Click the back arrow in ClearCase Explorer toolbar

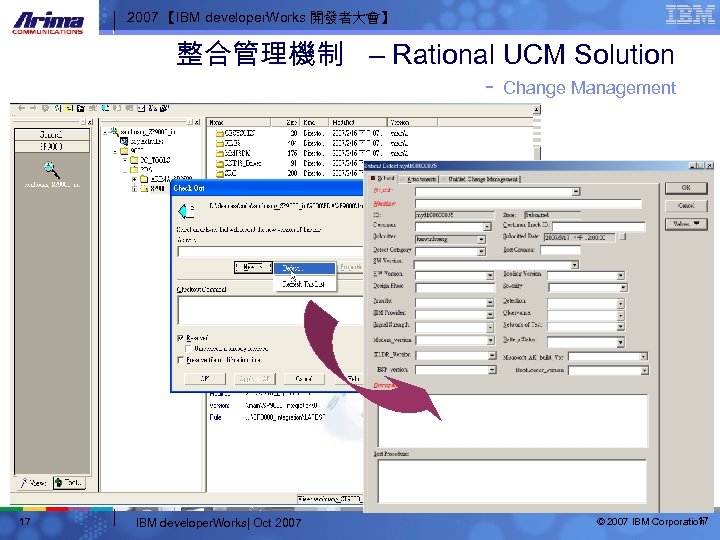click(x=22, y=108)
